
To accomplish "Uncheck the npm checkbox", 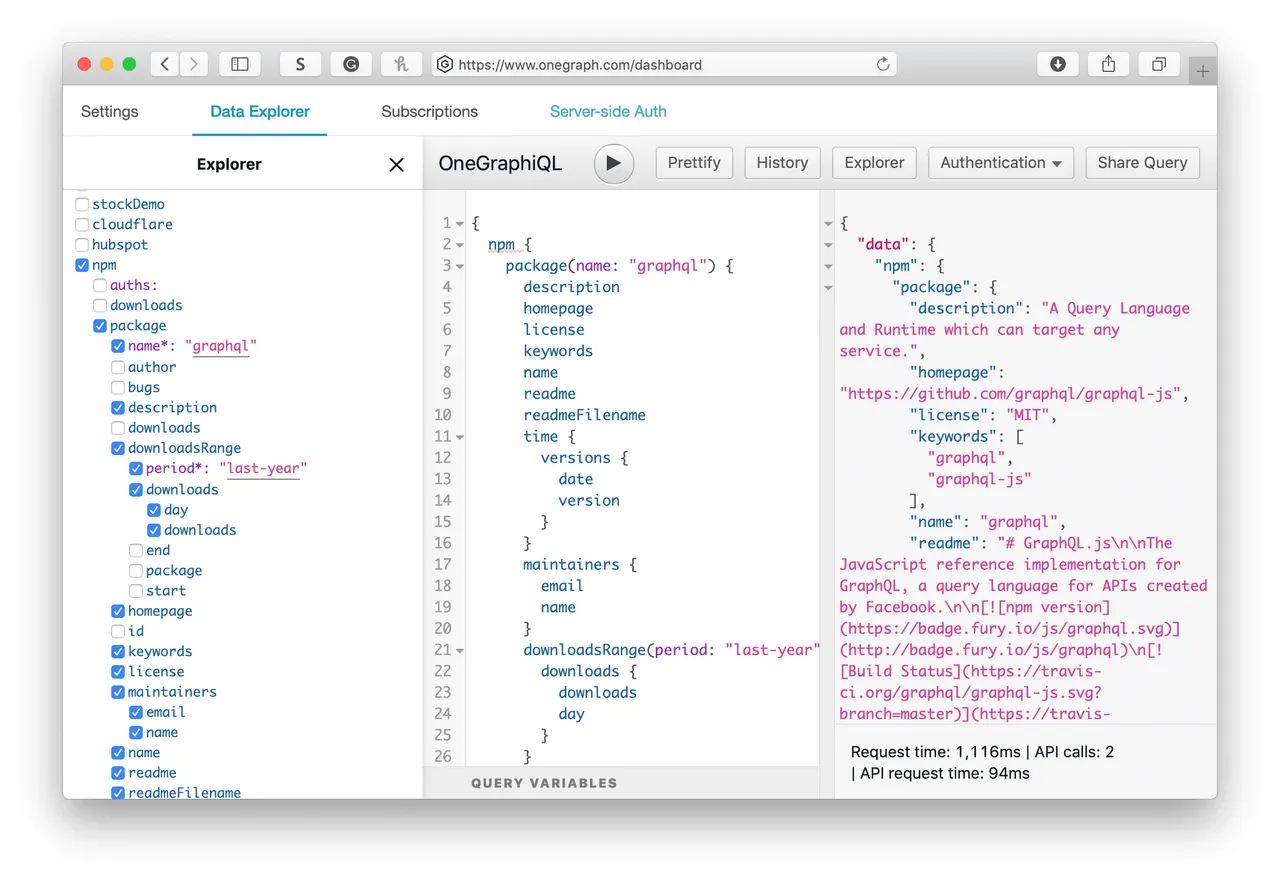I will coord(82,265).
